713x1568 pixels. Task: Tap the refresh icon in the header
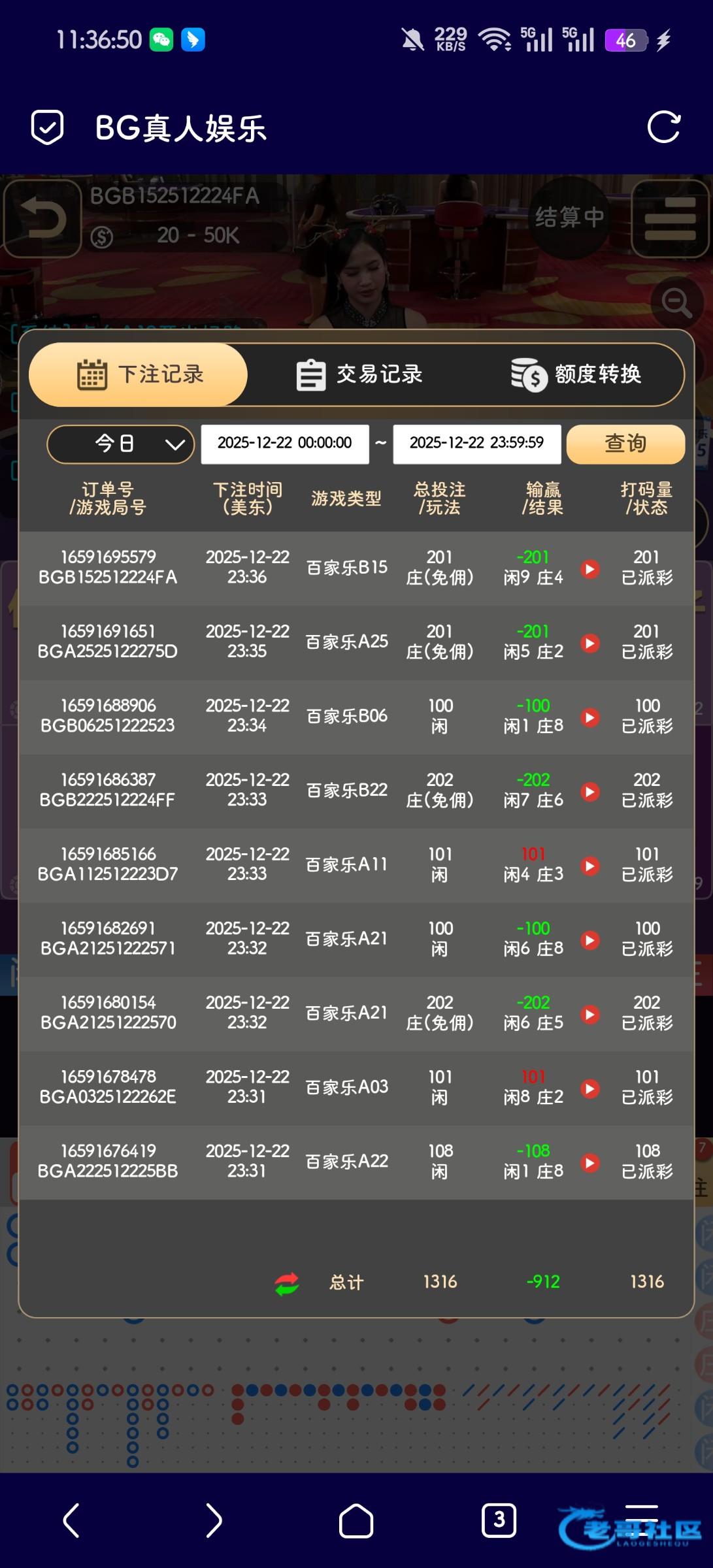[x=663, y=127]
